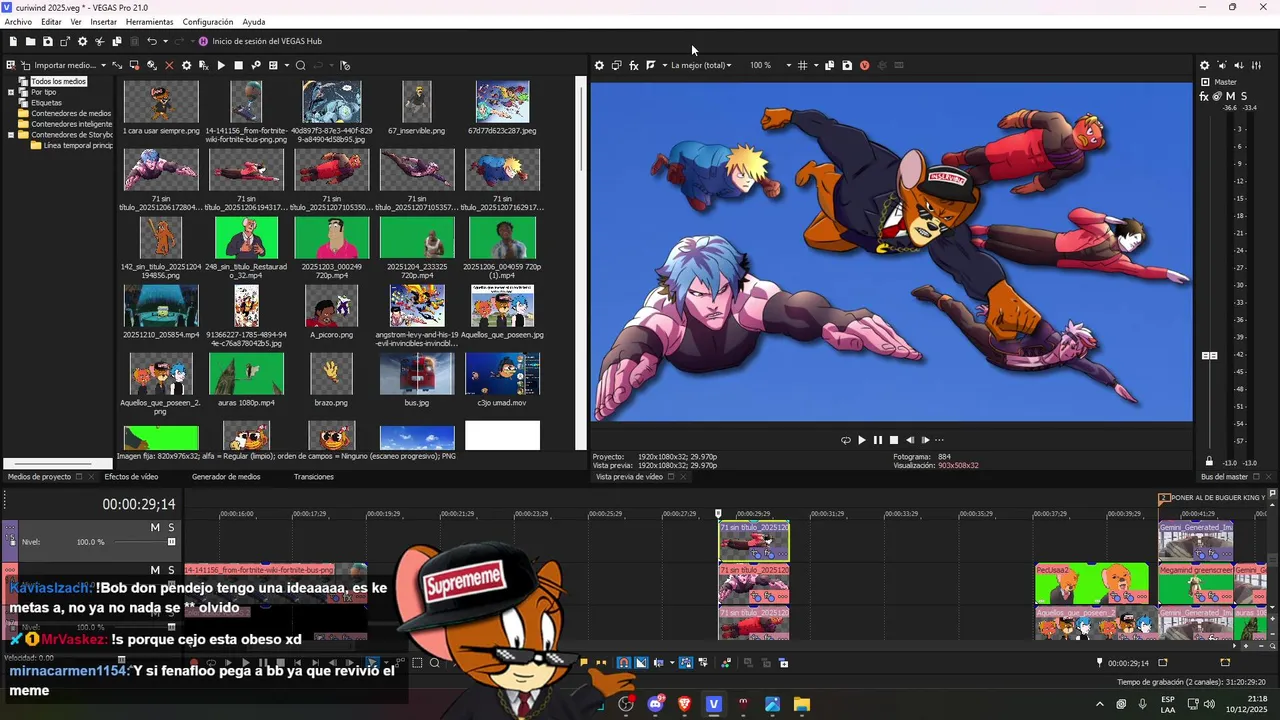Screen dimensions: 1280x720
Task: Expand the Por tipo tree node
Action: tap(11, 92)
